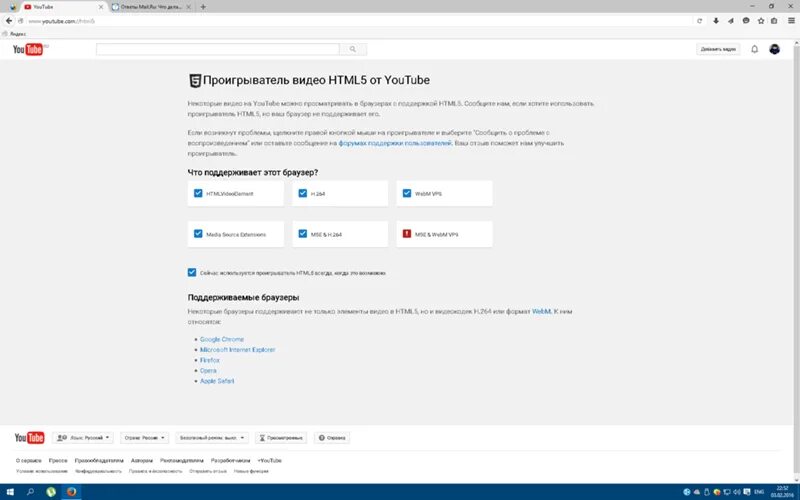Open the Отправить отзыв footer link
This screenshot has height=500, width=800.
208,471
